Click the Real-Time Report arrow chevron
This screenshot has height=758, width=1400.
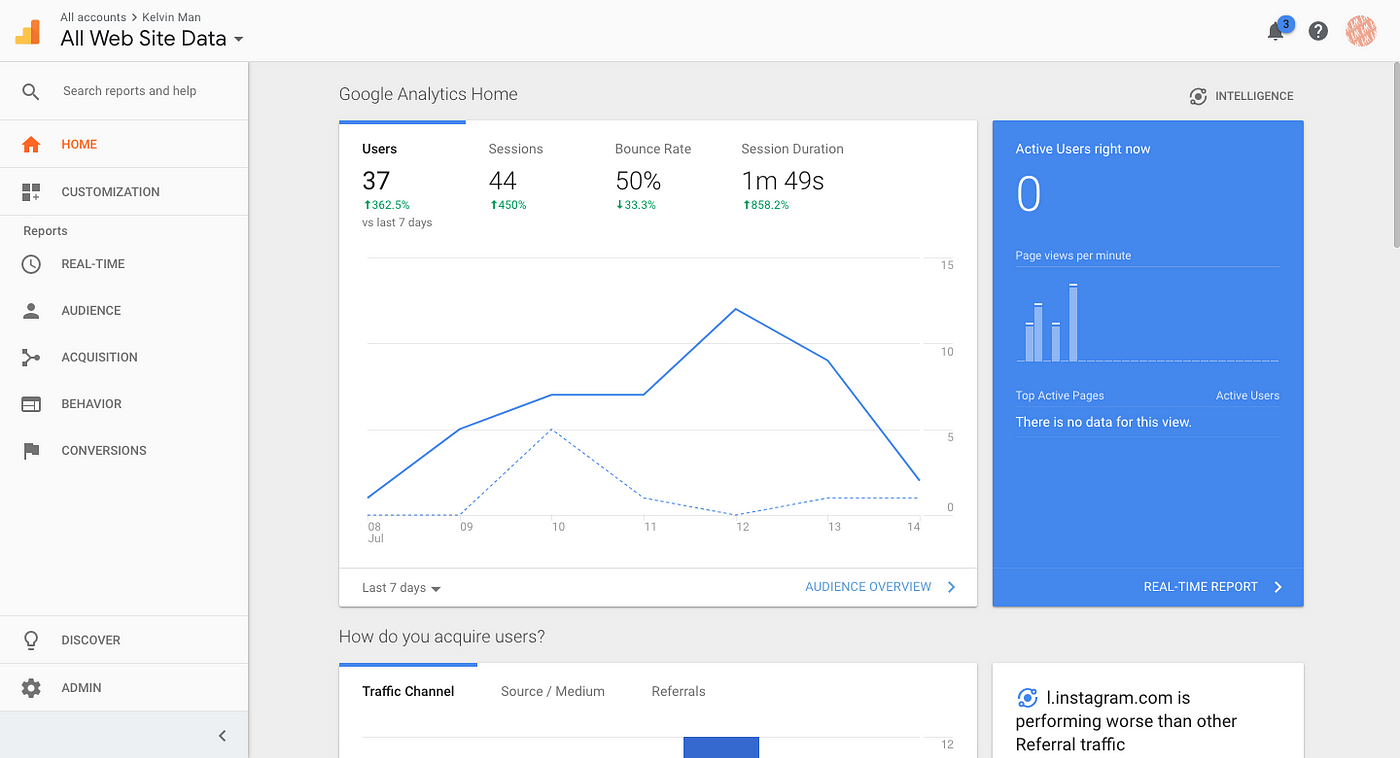[x=1278, y=587]
